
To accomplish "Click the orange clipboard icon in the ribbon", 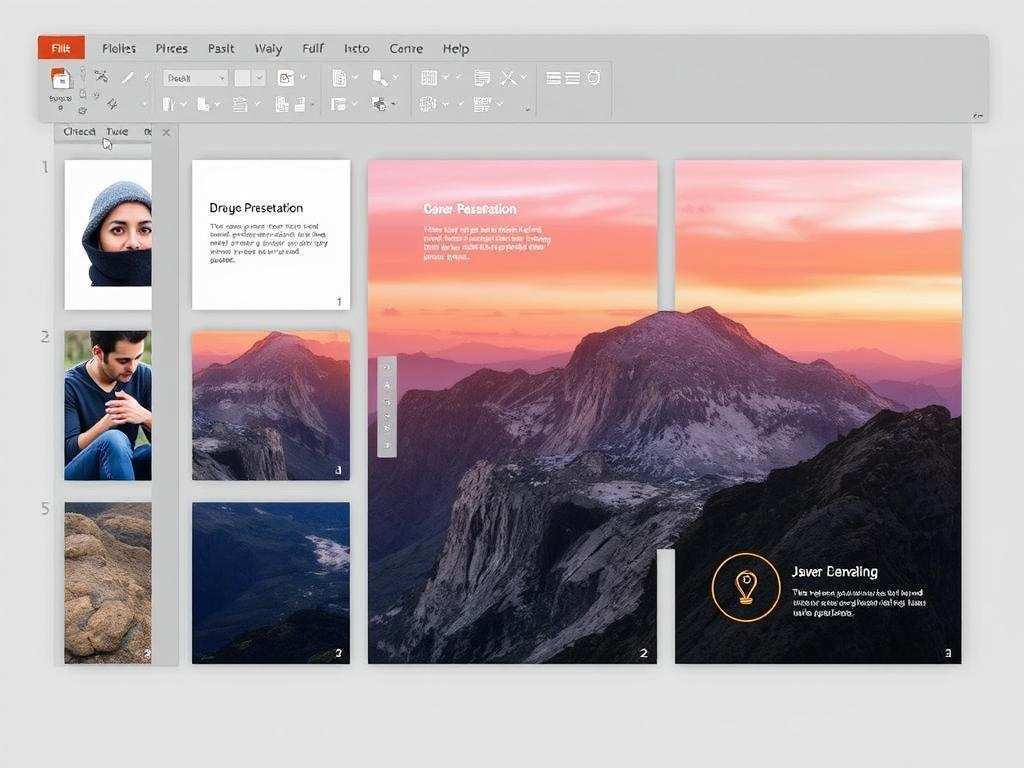I will click(61, 79).
